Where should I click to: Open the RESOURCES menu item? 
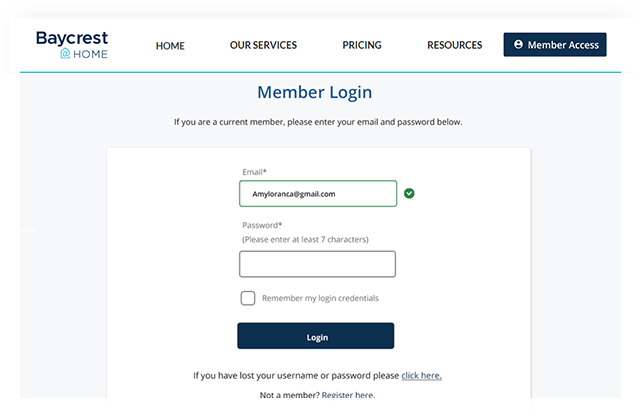pos(454,45)
